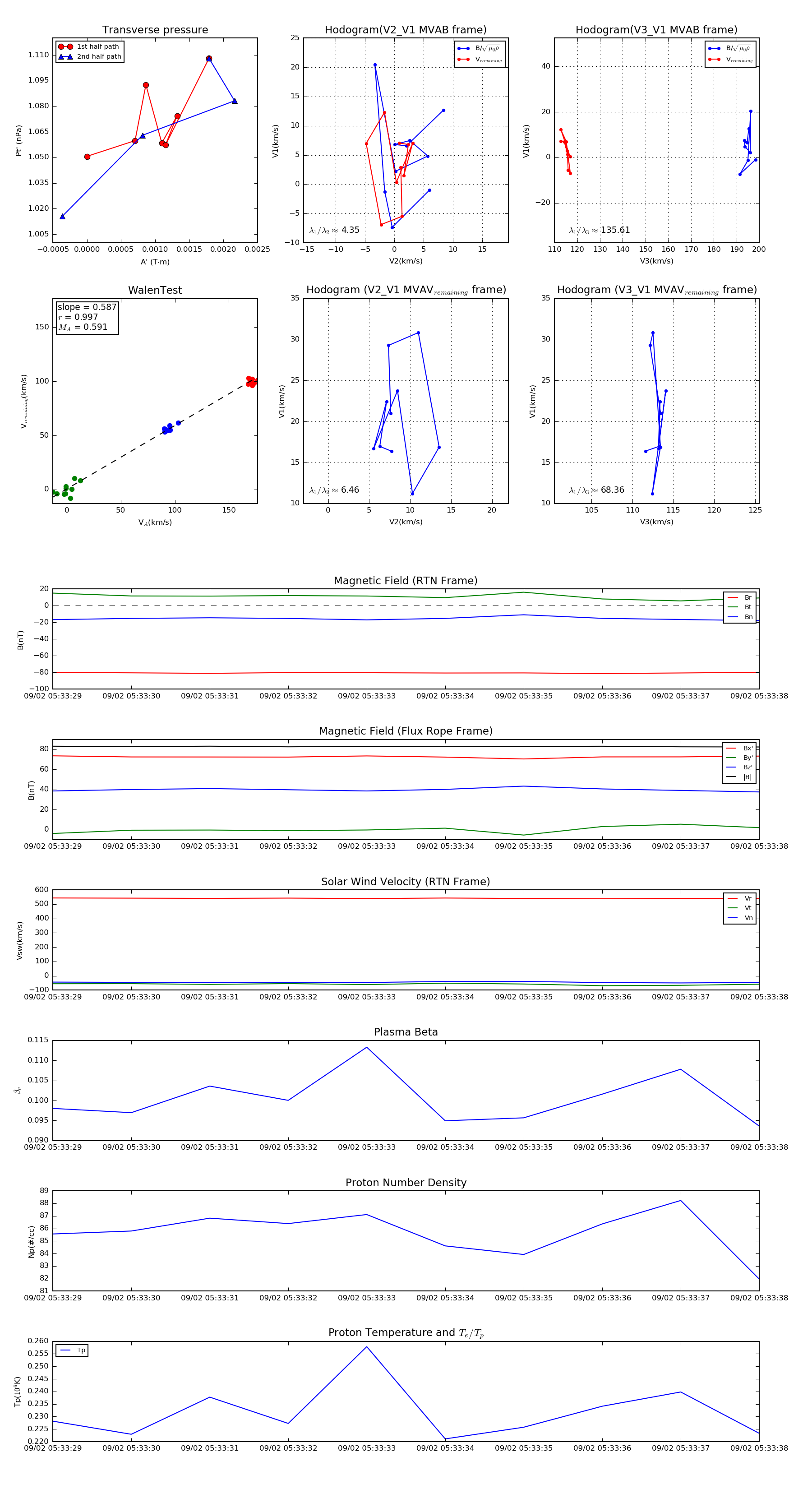The width and height of the screenshot is (812, 1489).
Task: Select the Bt legend entry
Action: [740, 607]
